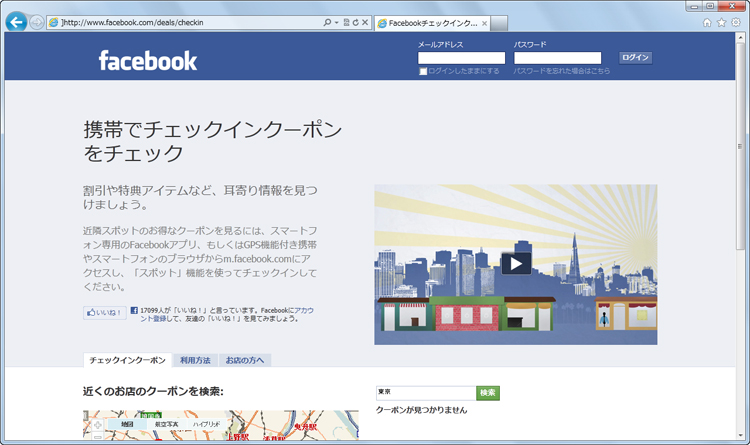The height and width of the screenshot is (445, 750).
Task: Click the いいね！ like button
Action: (105, 313)
